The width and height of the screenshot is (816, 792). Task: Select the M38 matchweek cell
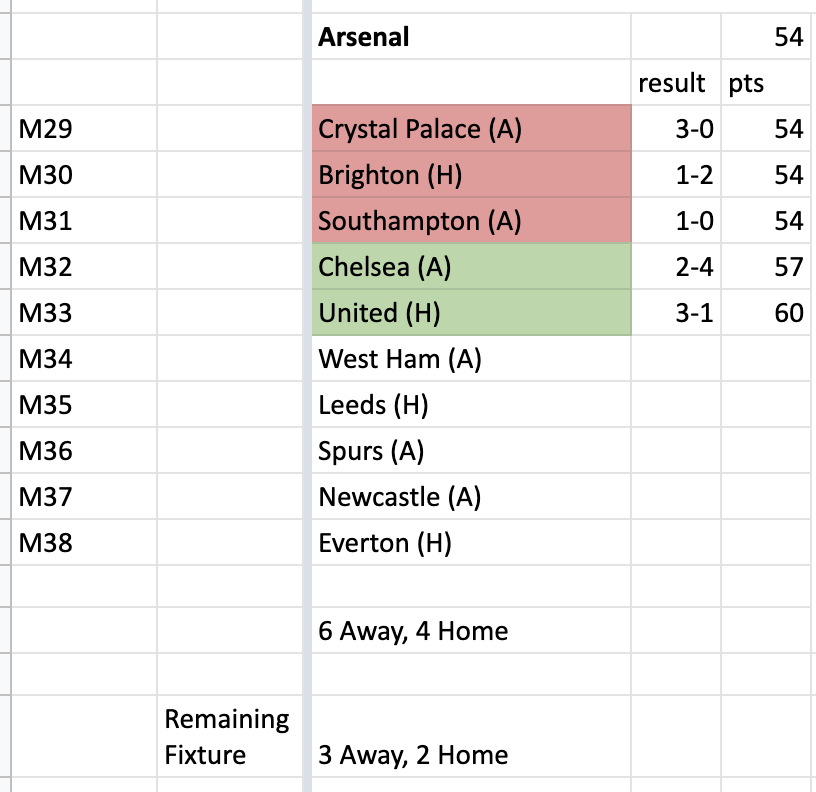tap(84, 542)
